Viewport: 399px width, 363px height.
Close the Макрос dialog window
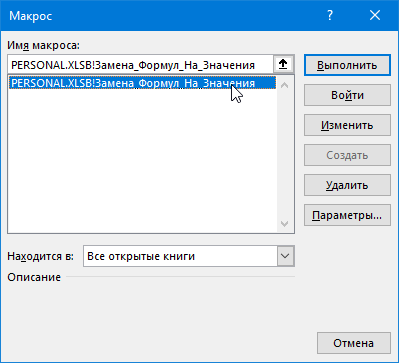coord(375,15)
